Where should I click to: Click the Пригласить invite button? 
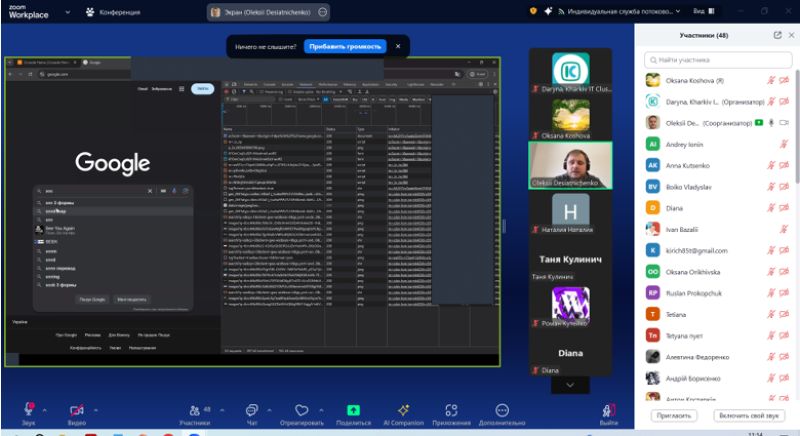pos(674,414)
